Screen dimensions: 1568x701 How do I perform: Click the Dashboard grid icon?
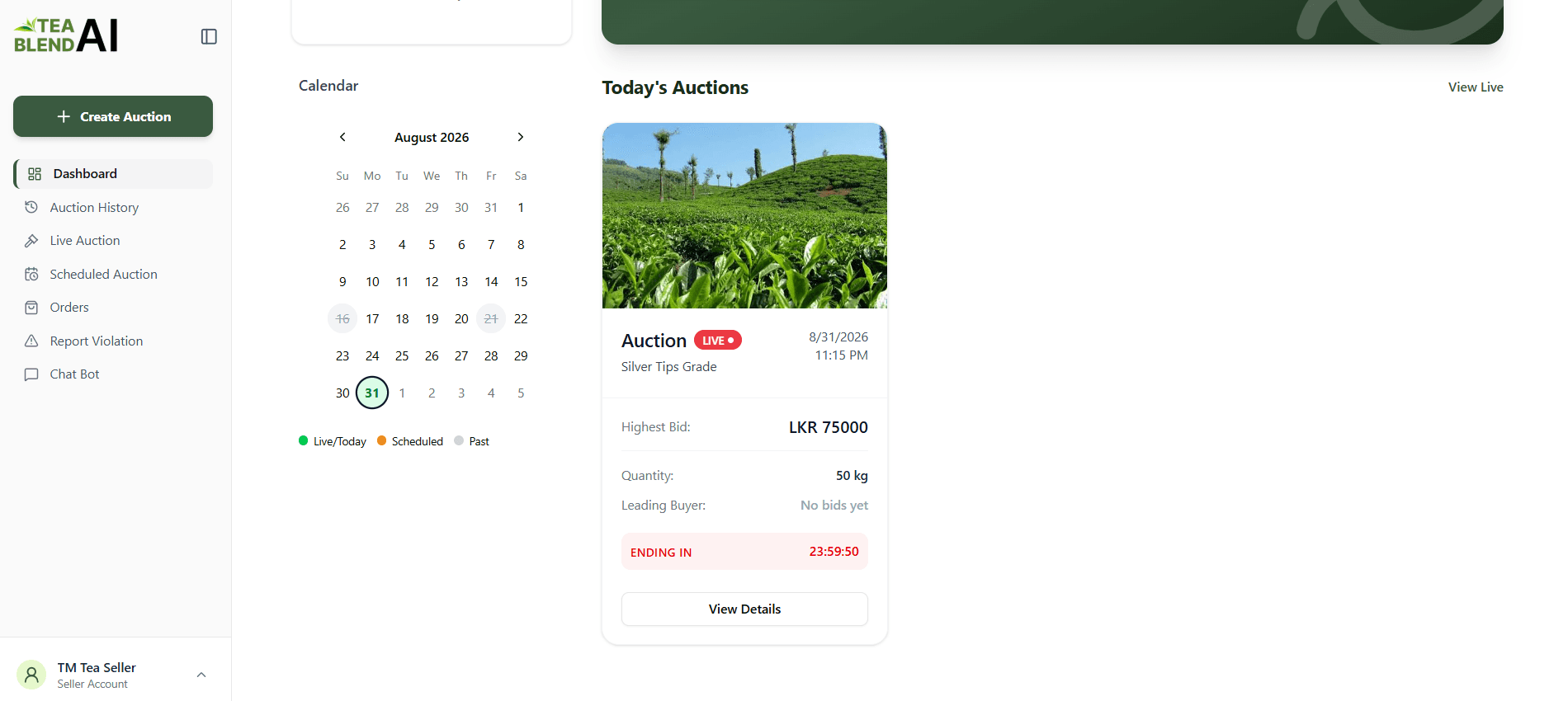tap(35, 174)
